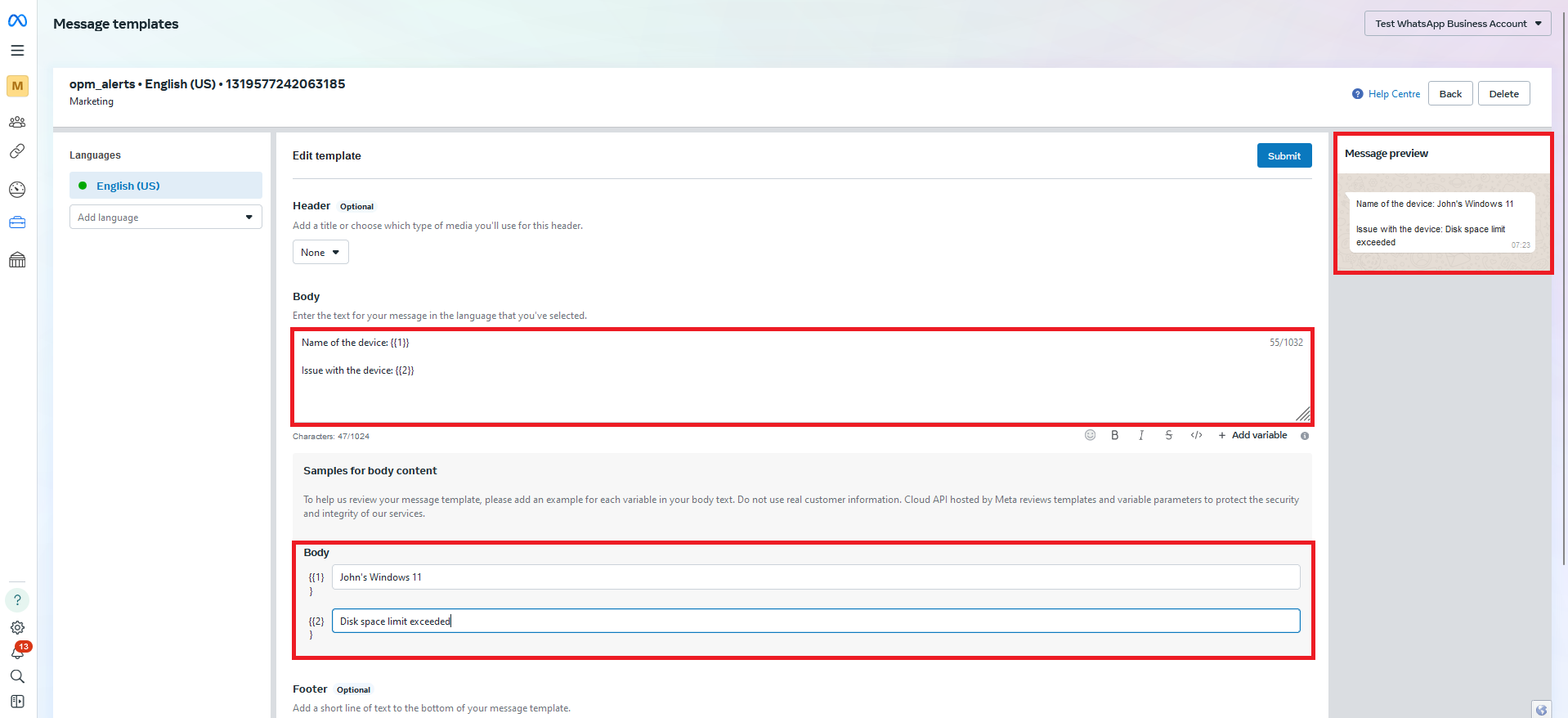This screenshot has width=1568, height=718.
Task: Click the 'Edit template' heading
Action: point(327,155)
